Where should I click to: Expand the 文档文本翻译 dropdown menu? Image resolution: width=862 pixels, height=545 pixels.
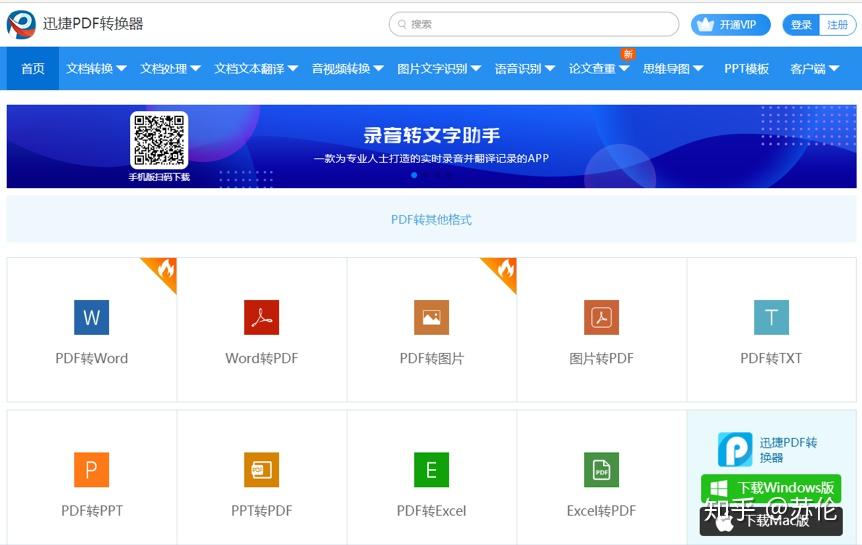pyautogui.click(x=256, y=69)
